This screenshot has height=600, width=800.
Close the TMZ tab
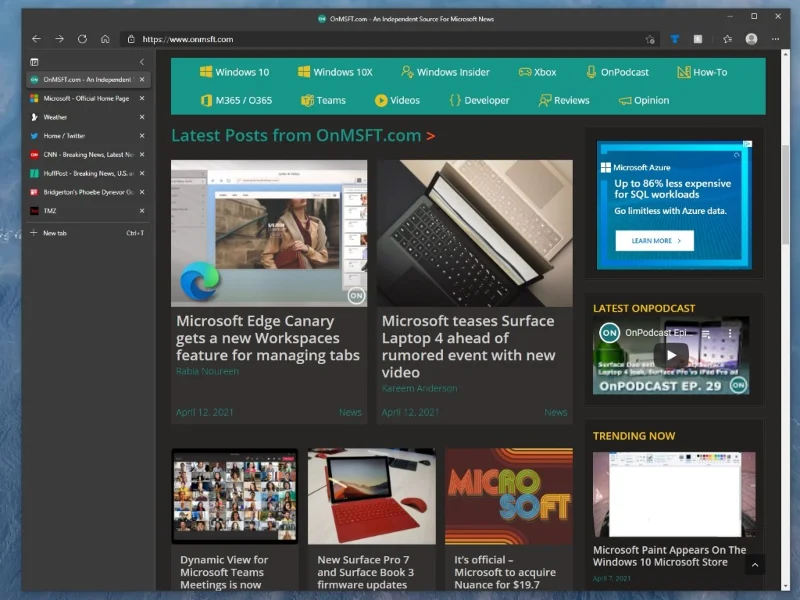coord(142,211)
